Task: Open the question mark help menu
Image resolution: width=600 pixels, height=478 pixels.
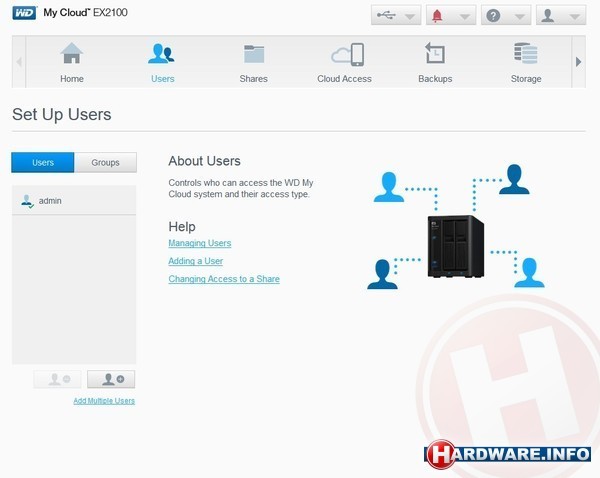Action: coord(493,16)
